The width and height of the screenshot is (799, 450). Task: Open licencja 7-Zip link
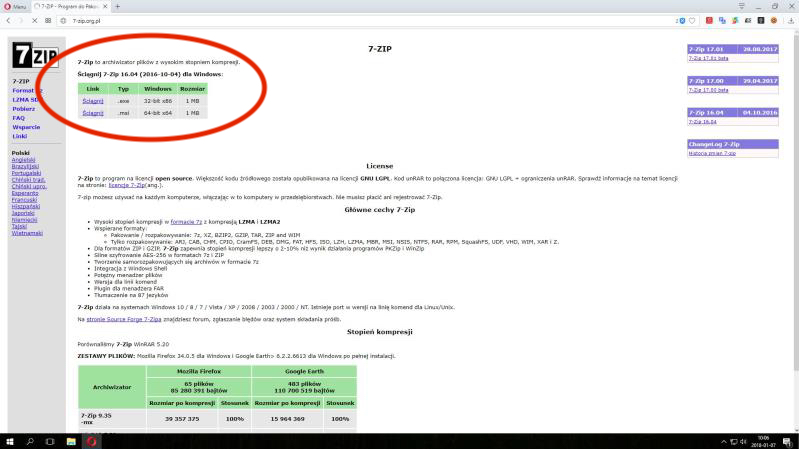(127, 186)
